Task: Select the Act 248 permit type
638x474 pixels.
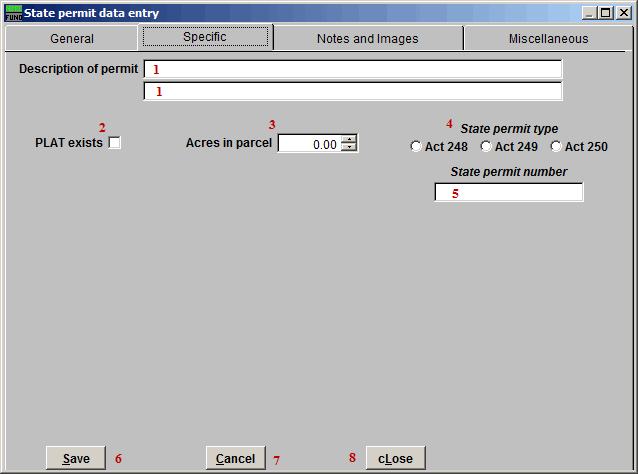Action: 416,147
